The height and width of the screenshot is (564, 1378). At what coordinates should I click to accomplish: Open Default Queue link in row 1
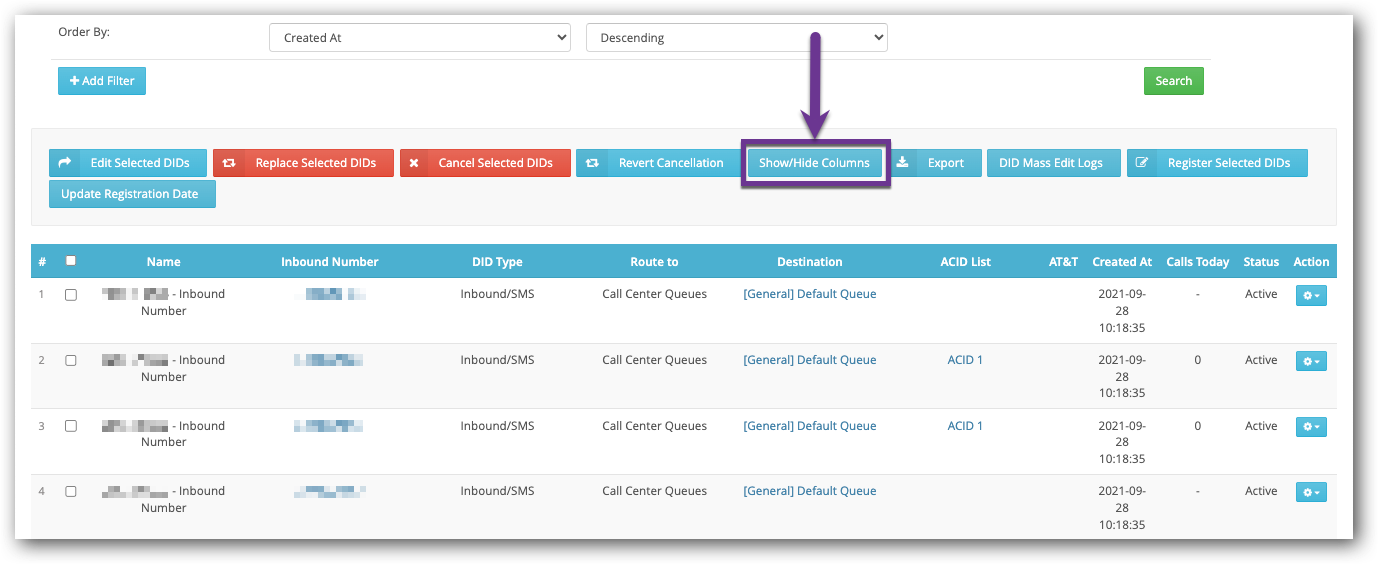[x=810, y=294]
